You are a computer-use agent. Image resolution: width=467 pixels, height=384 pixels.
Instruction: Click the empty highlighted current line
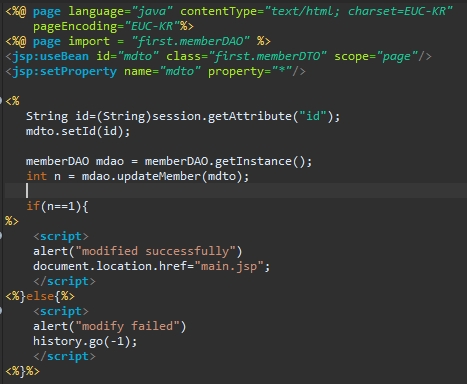(236, 190)
